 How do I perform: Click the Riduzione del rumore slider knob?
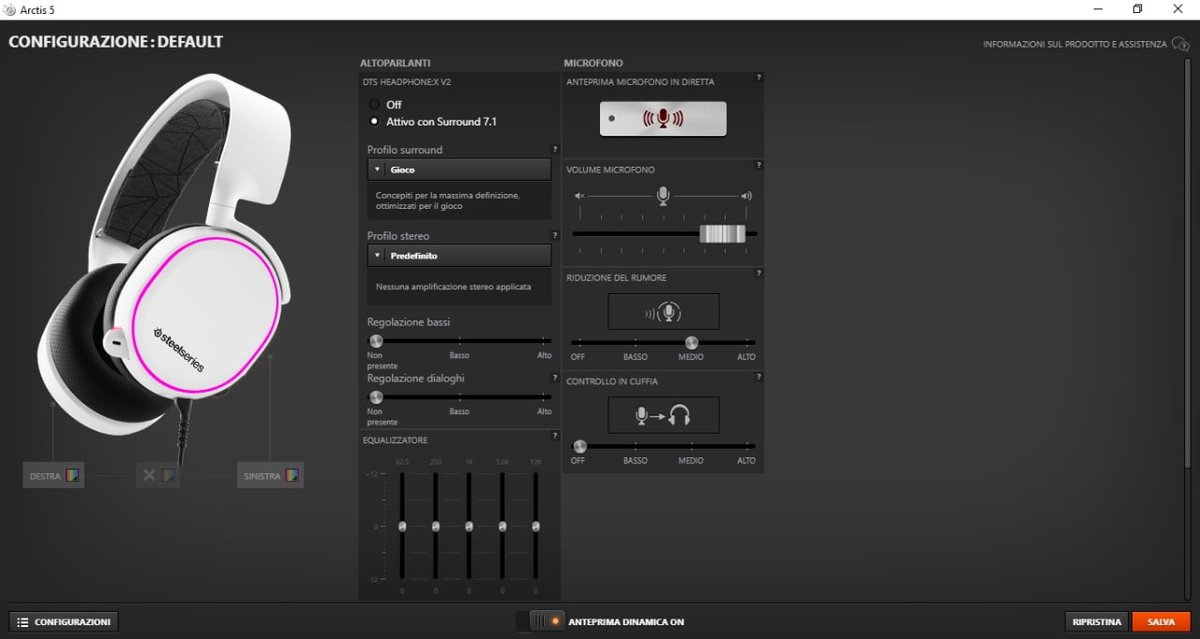[691, 343]
